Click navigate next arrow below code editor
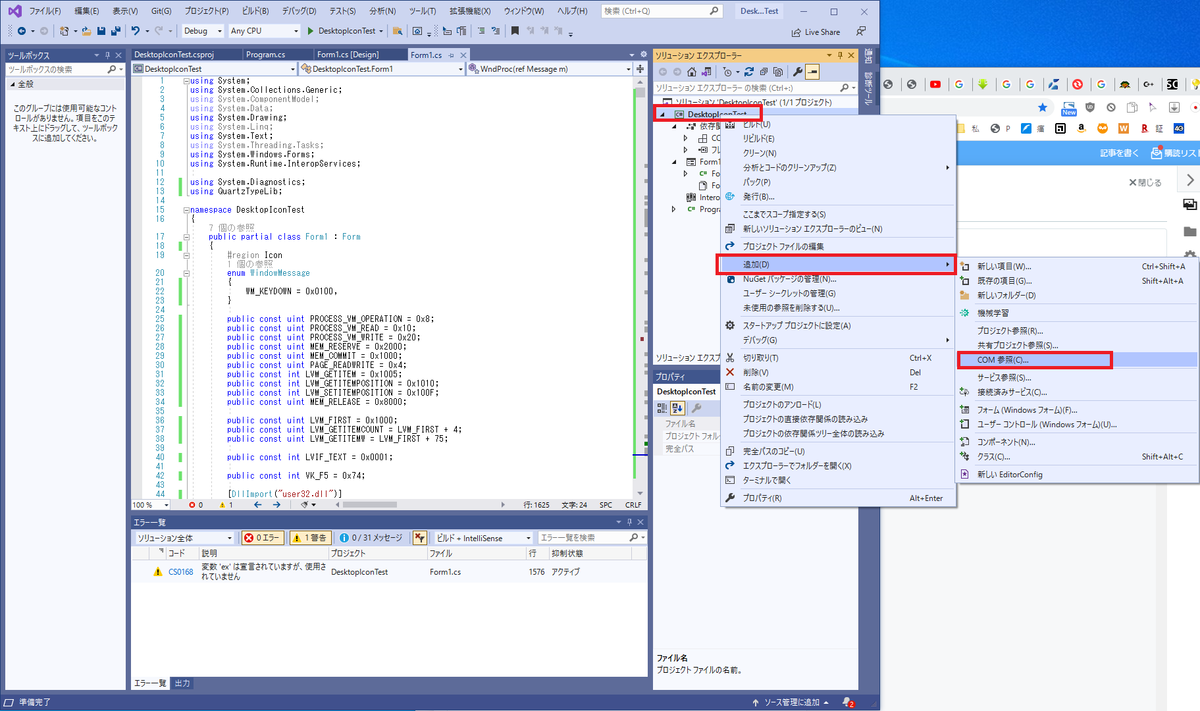Screen dimensions: 1200x711 277,505
